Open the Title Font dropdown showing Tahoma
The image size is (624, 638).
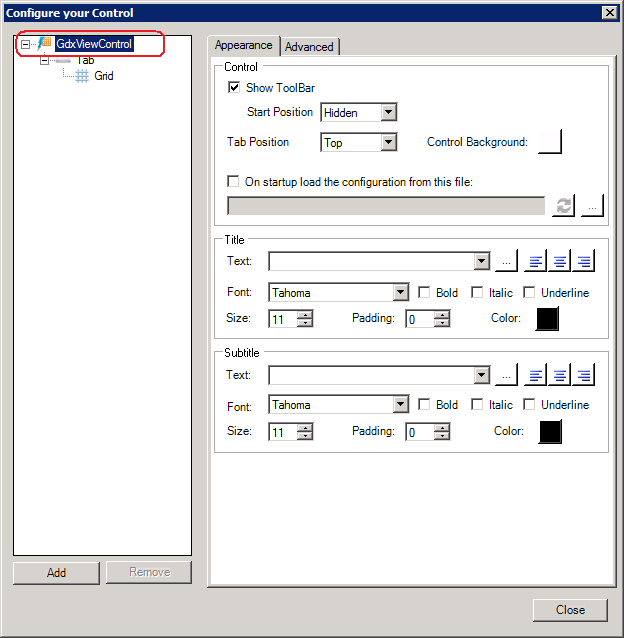[x=400, y=293]
